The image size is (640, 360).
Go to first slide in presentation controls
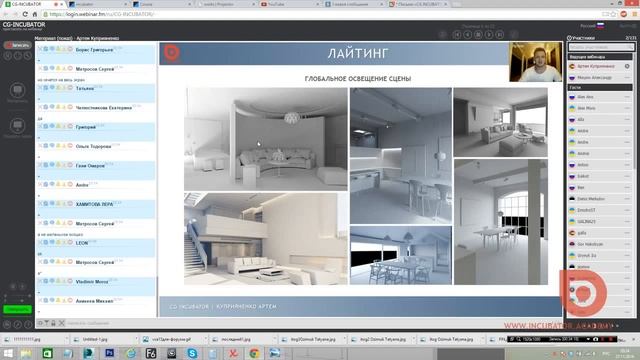(457, 35)
